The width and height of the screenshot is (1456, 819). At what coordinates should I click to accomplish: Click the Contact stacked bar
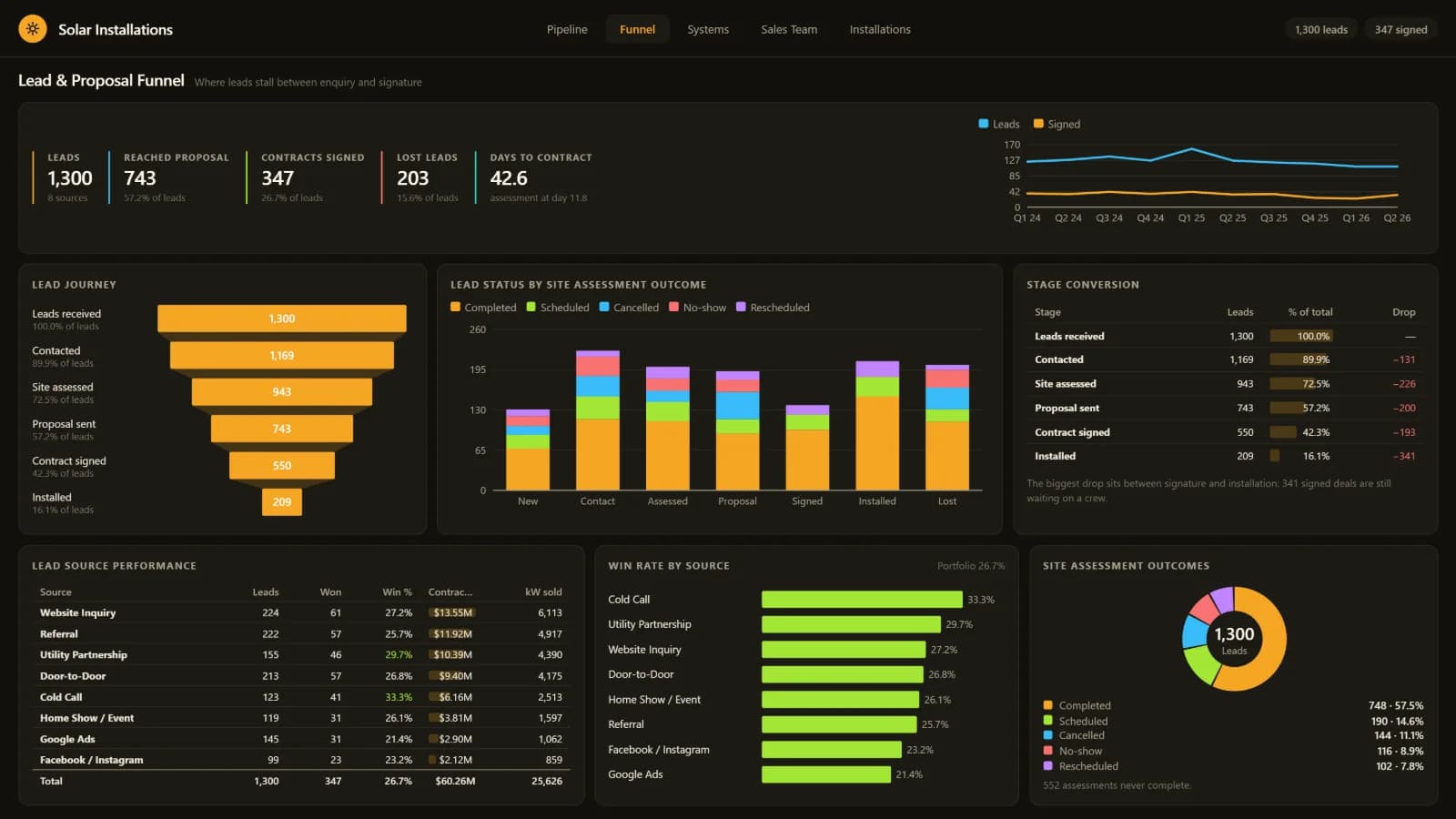pyautogui.click(x=598, y=420)
